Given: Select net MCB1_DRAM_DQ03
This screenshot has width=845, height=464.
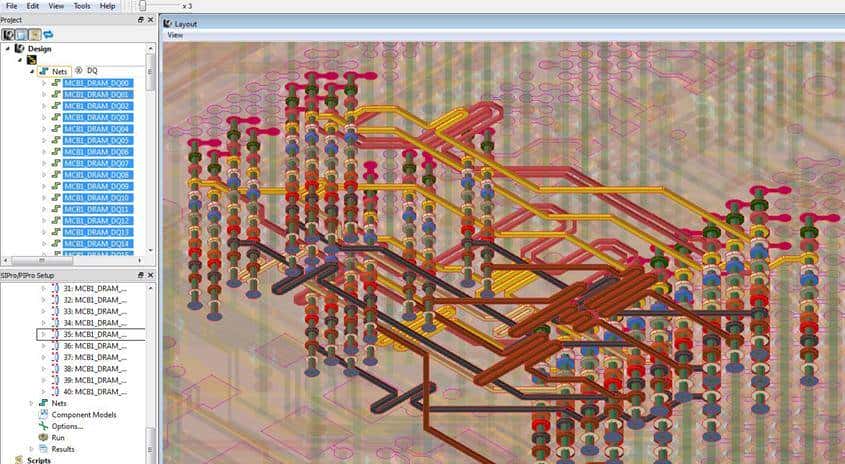Looking at the screenshot, I should (x=98, y=117).
